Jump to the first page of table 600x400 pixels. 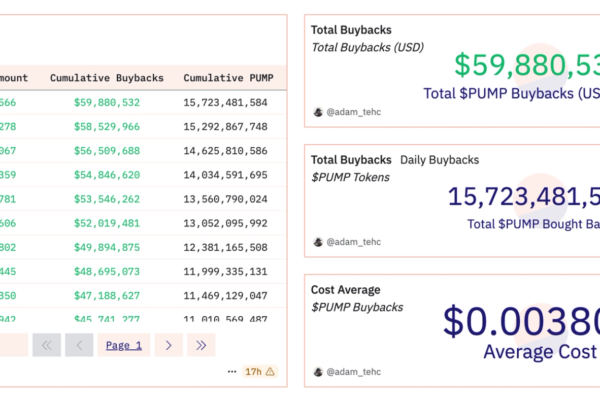(x=46, y=345)
